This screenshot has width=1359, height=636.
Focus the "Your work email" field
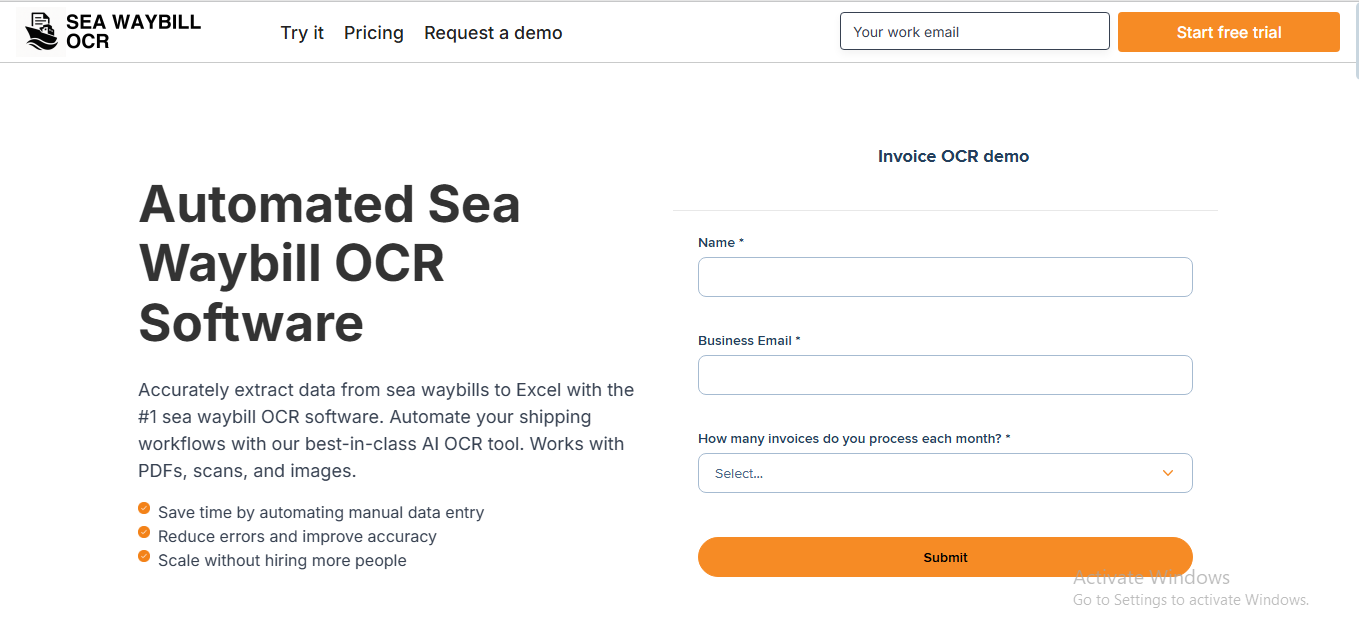(x=974, y=32)
